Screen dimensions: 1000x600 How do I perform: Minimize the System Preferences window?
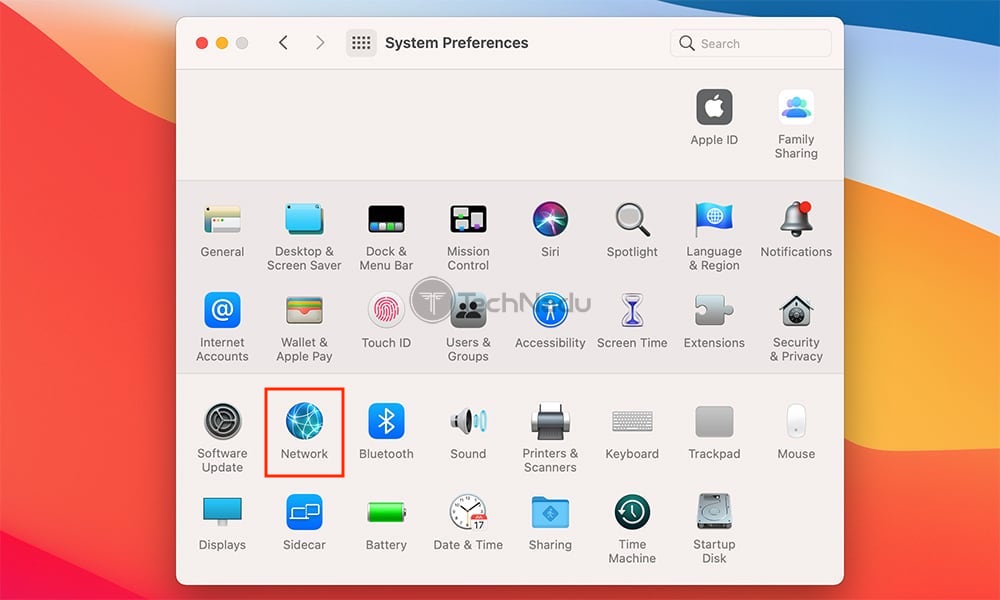[x=222, y=43]
